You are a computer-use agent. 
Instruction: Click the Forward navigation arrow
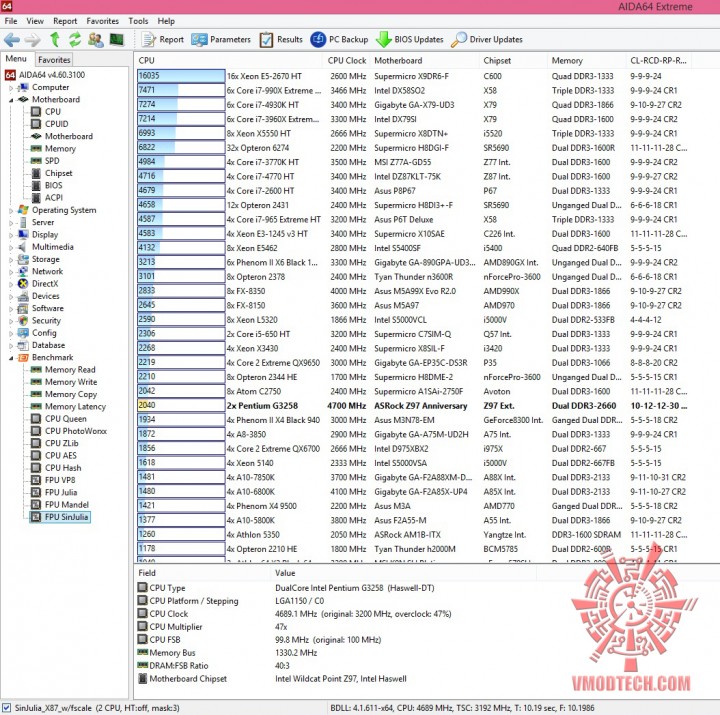[x=32, y=40]
